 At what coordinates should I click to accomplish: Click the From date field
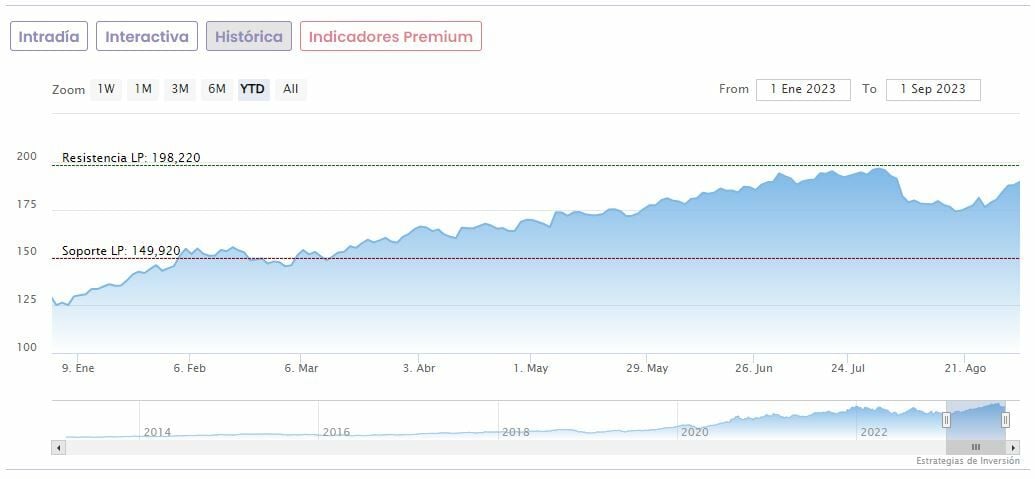tap(803, 89)
